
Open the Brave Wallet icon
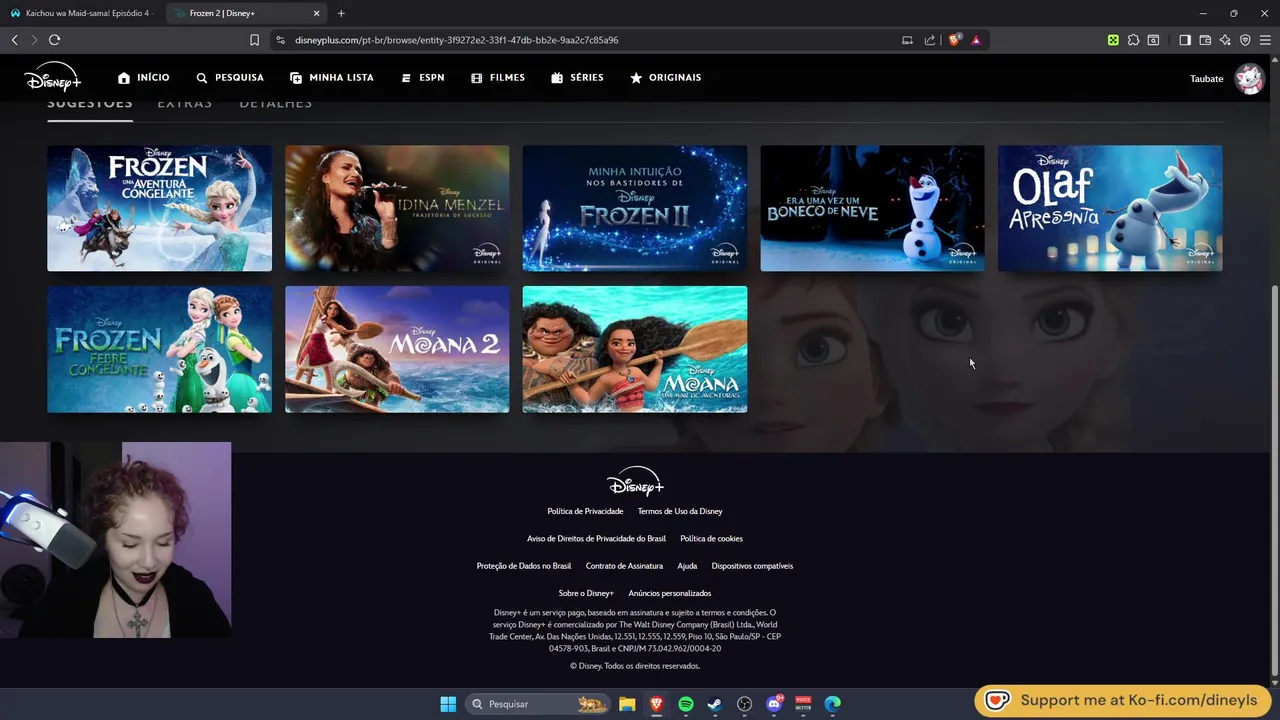tap(1205, 40)
